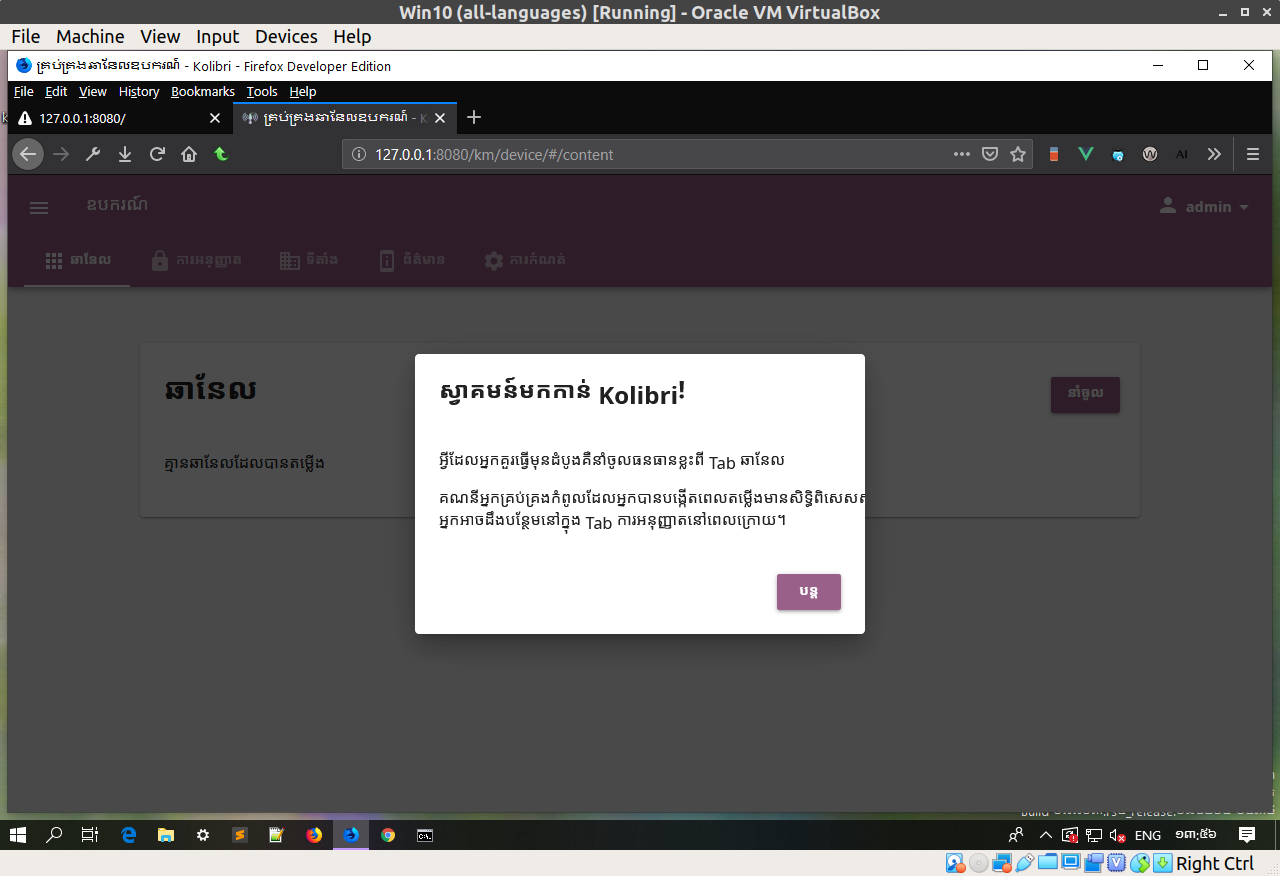Screen dimensions: 1280x876
Task: Switch to the lock icon permissions tab
Action: pos(196,260)
